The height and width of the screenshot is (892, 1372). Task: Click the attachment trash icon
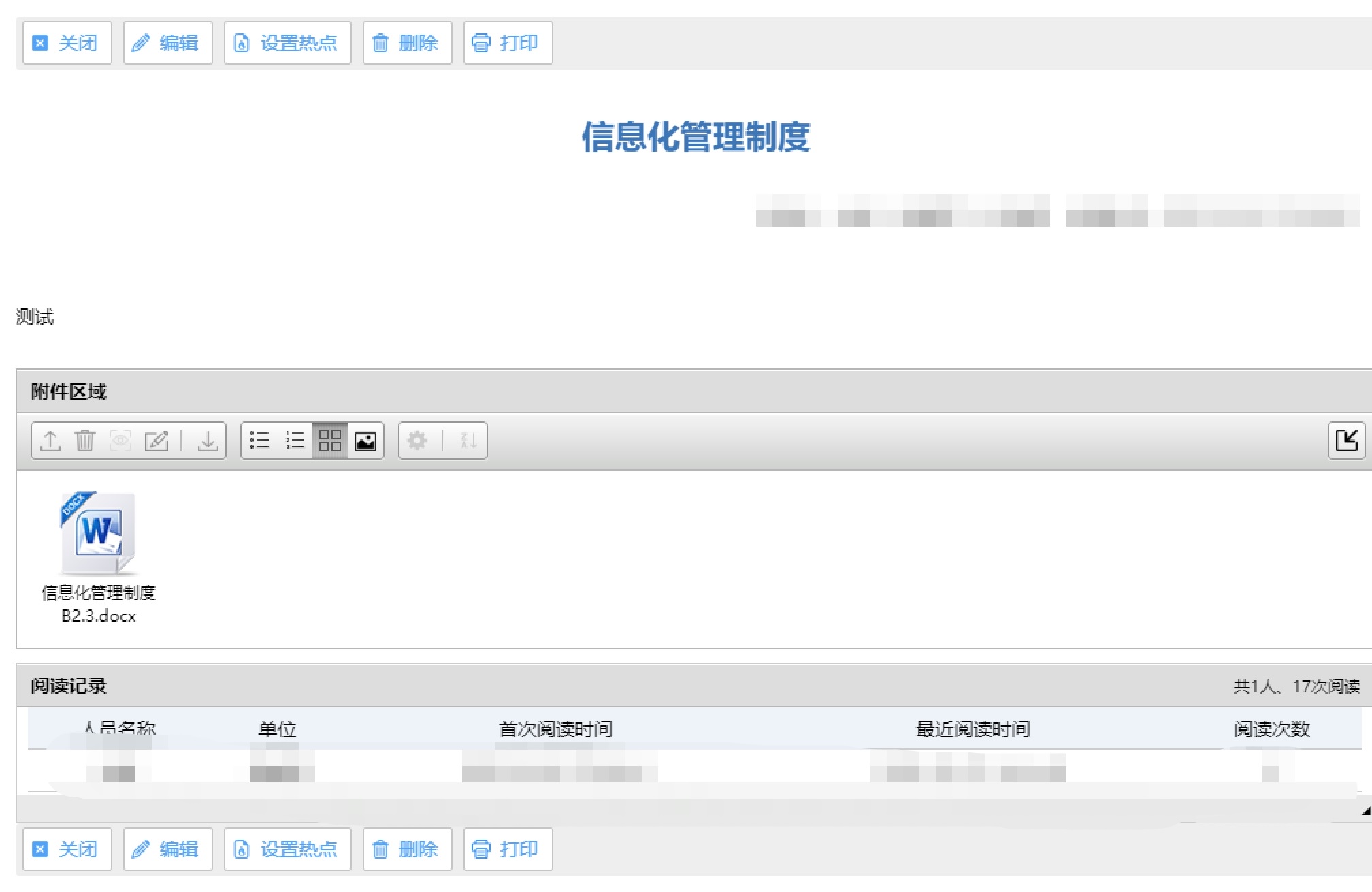tap(85, 441)
